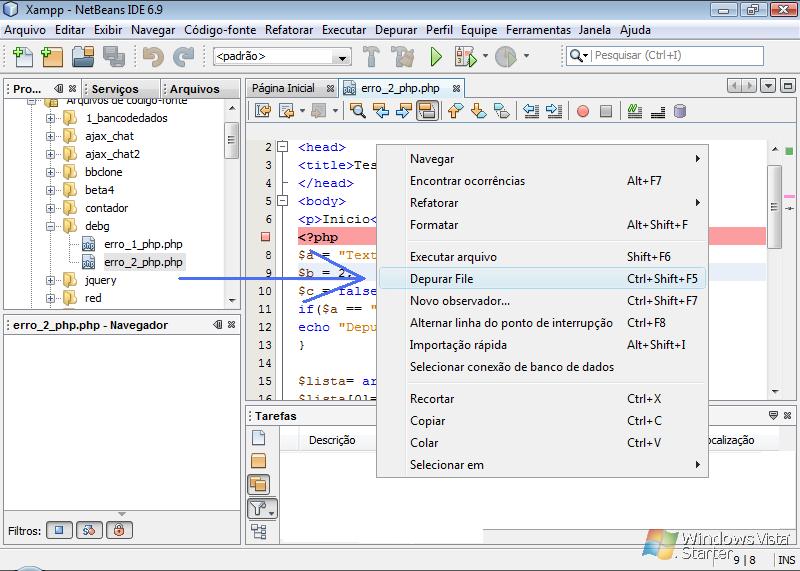This screenshot has width=800, height=571.
Task: Toggle the pressed scope button in Tarefas panel
Action: coord(259,484)
